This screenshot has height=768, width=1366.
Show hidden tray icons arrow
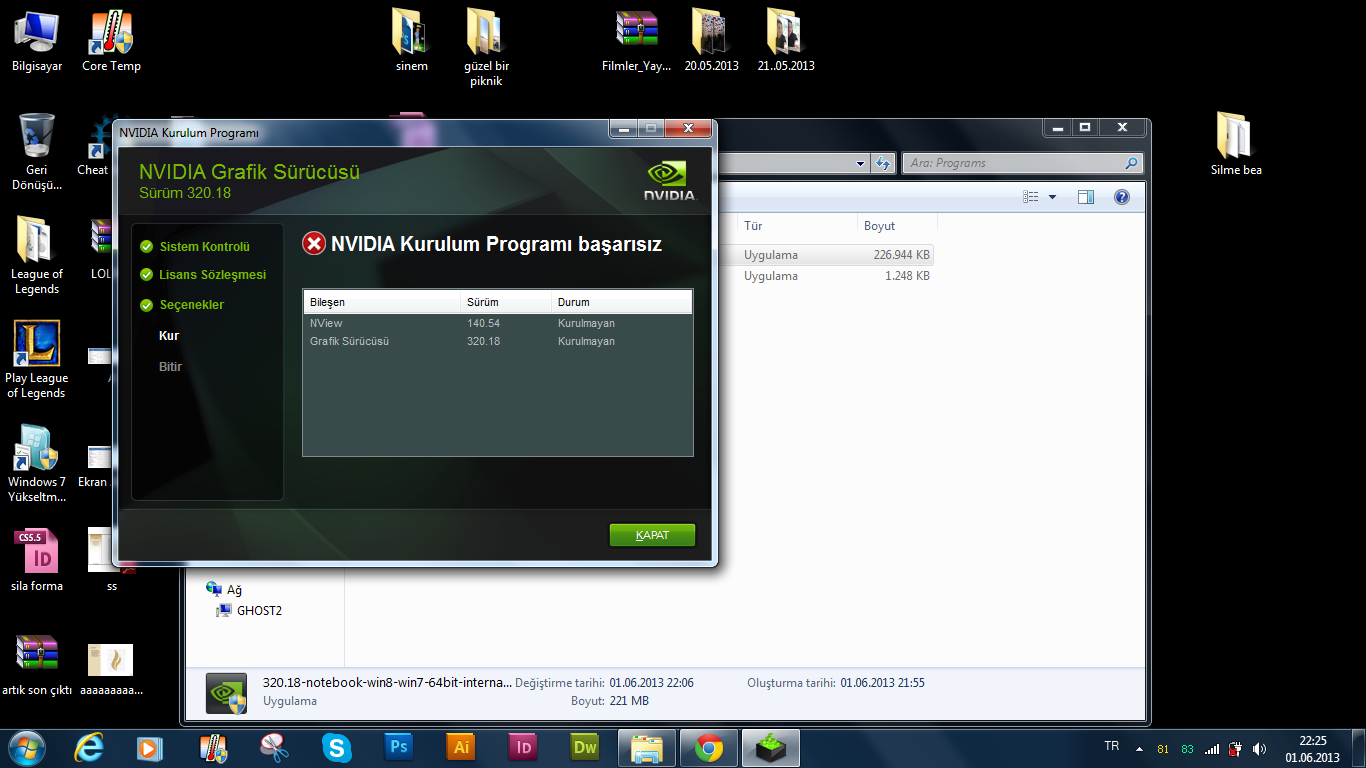pos(1138,748)
